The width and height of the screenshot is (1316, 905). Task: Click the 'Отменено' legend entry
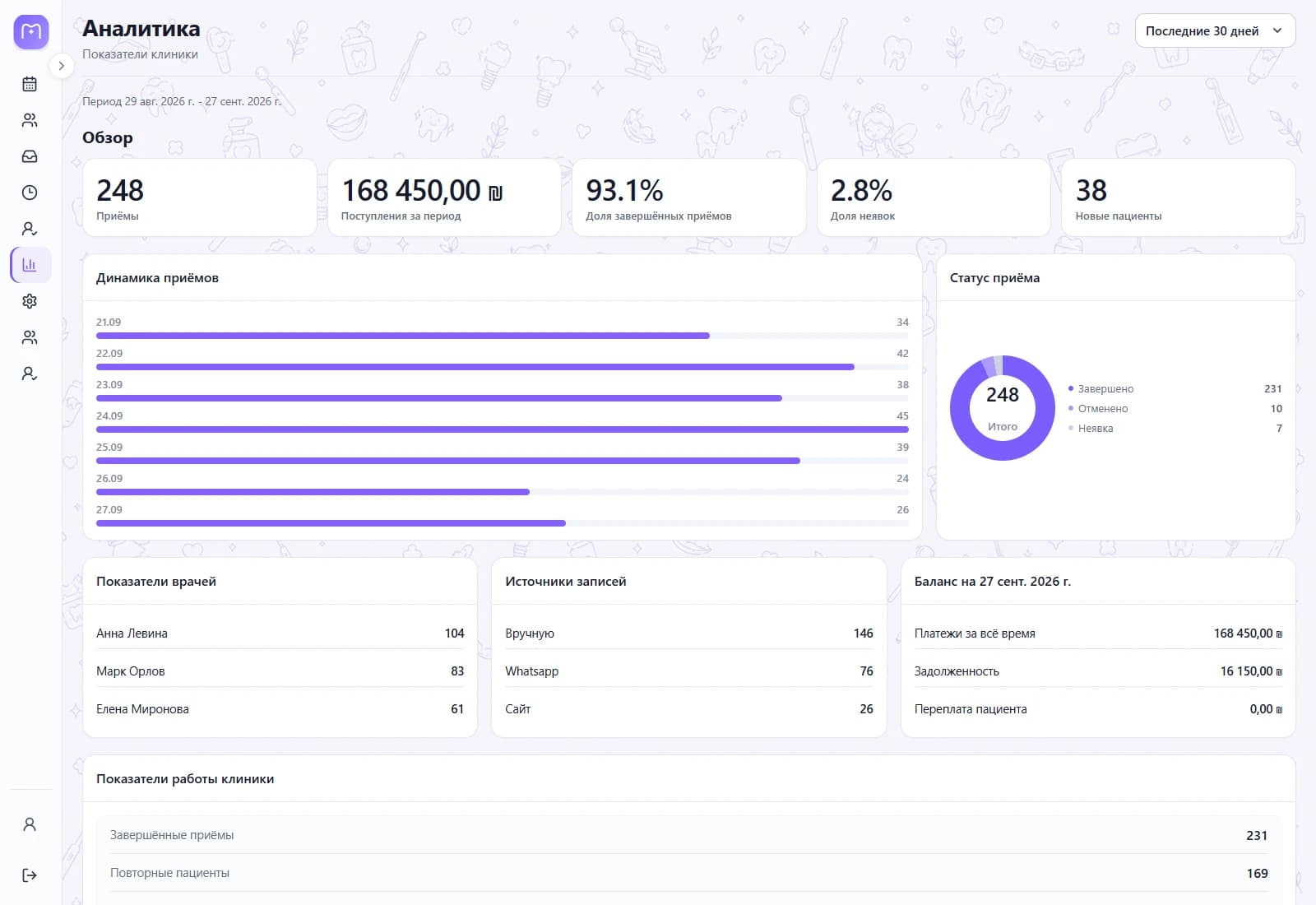coord(1175,408)
